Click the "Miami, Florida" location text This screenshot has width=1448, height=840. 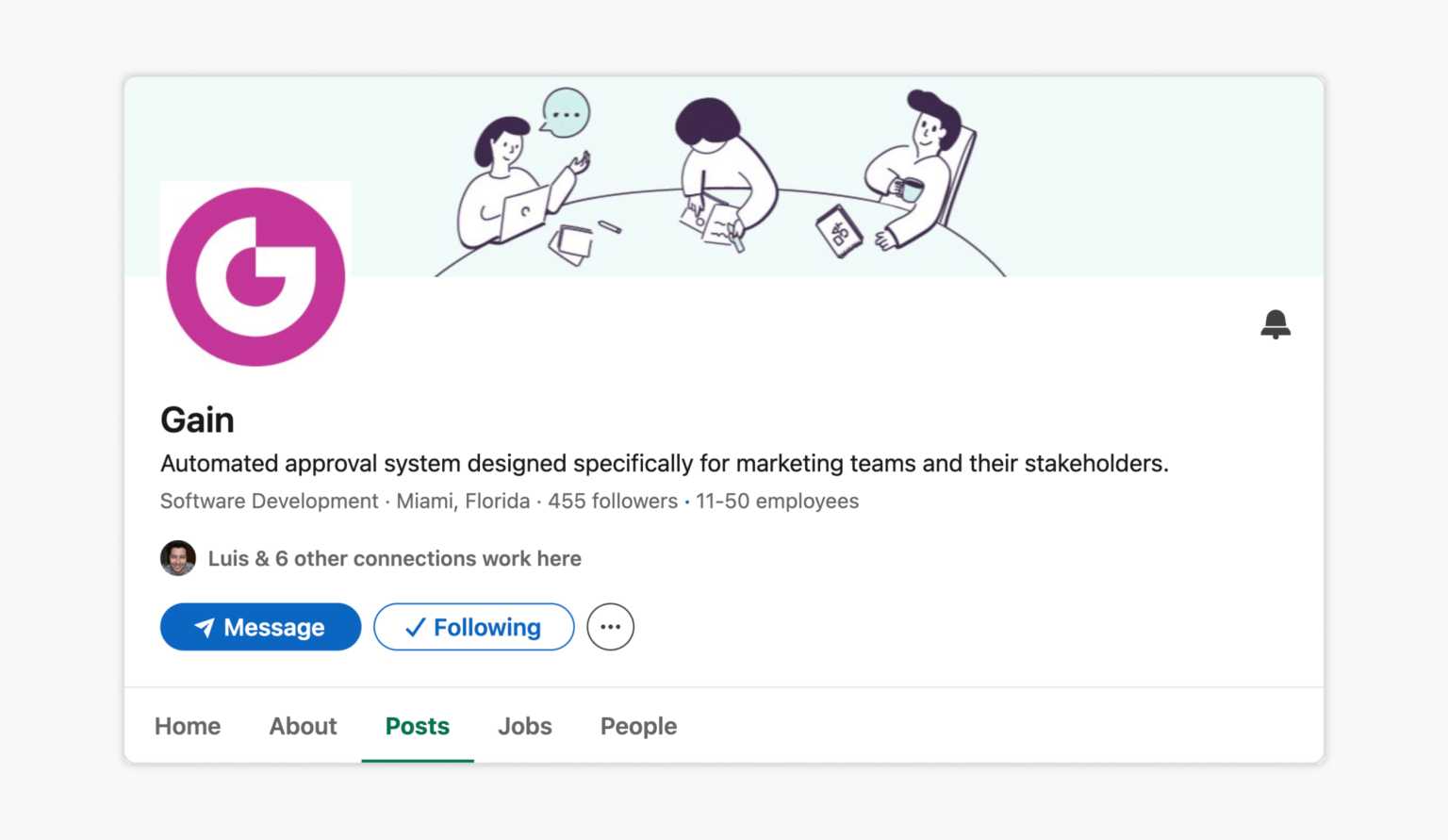(x=463, y=502)
